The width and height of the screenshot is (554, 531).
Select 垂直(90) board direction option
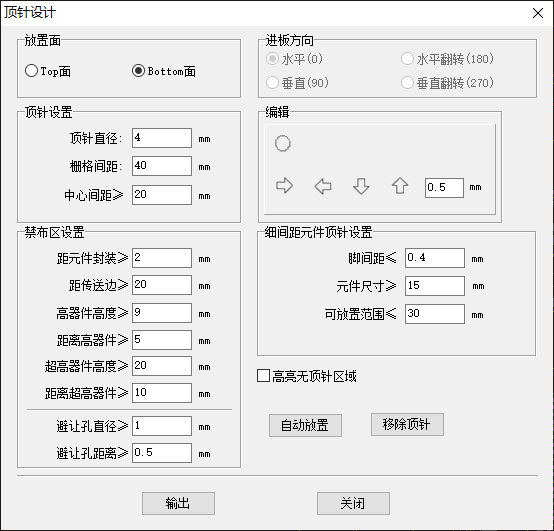click(297, 83)
